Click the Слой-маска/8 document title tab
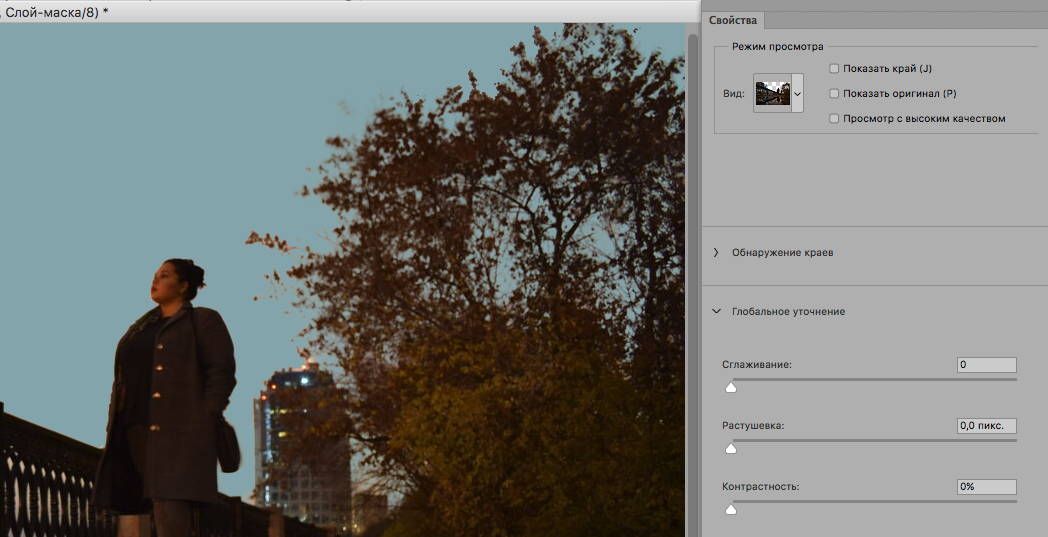 [x=53, y=12]
